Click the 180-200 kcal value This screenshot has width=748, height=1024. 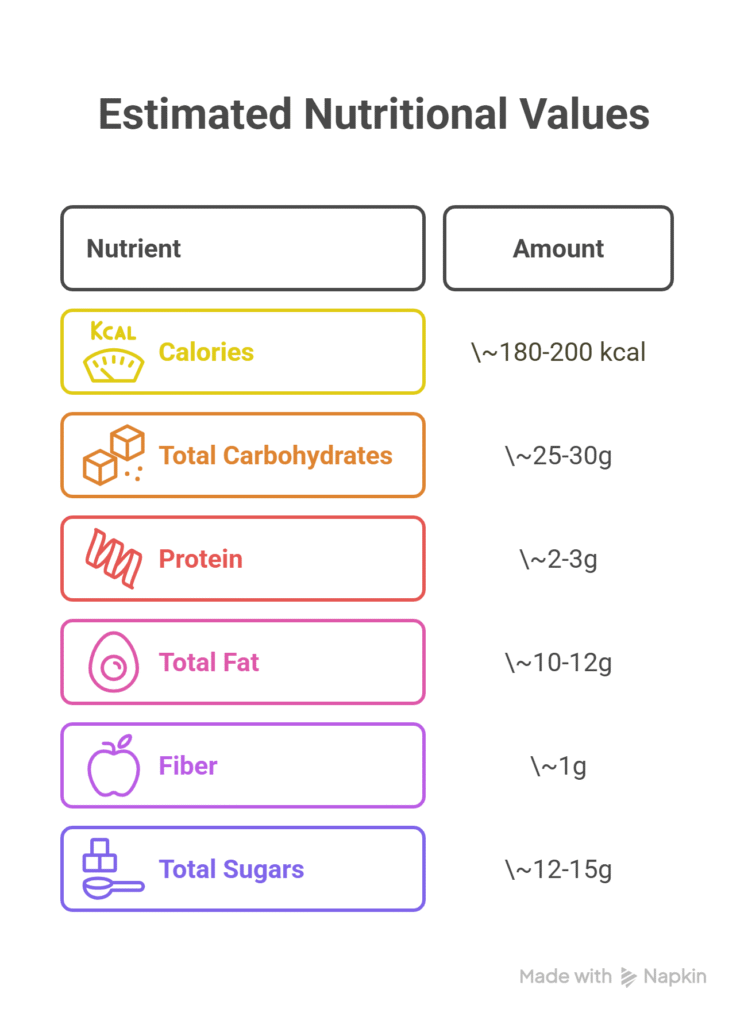[558, 352]
